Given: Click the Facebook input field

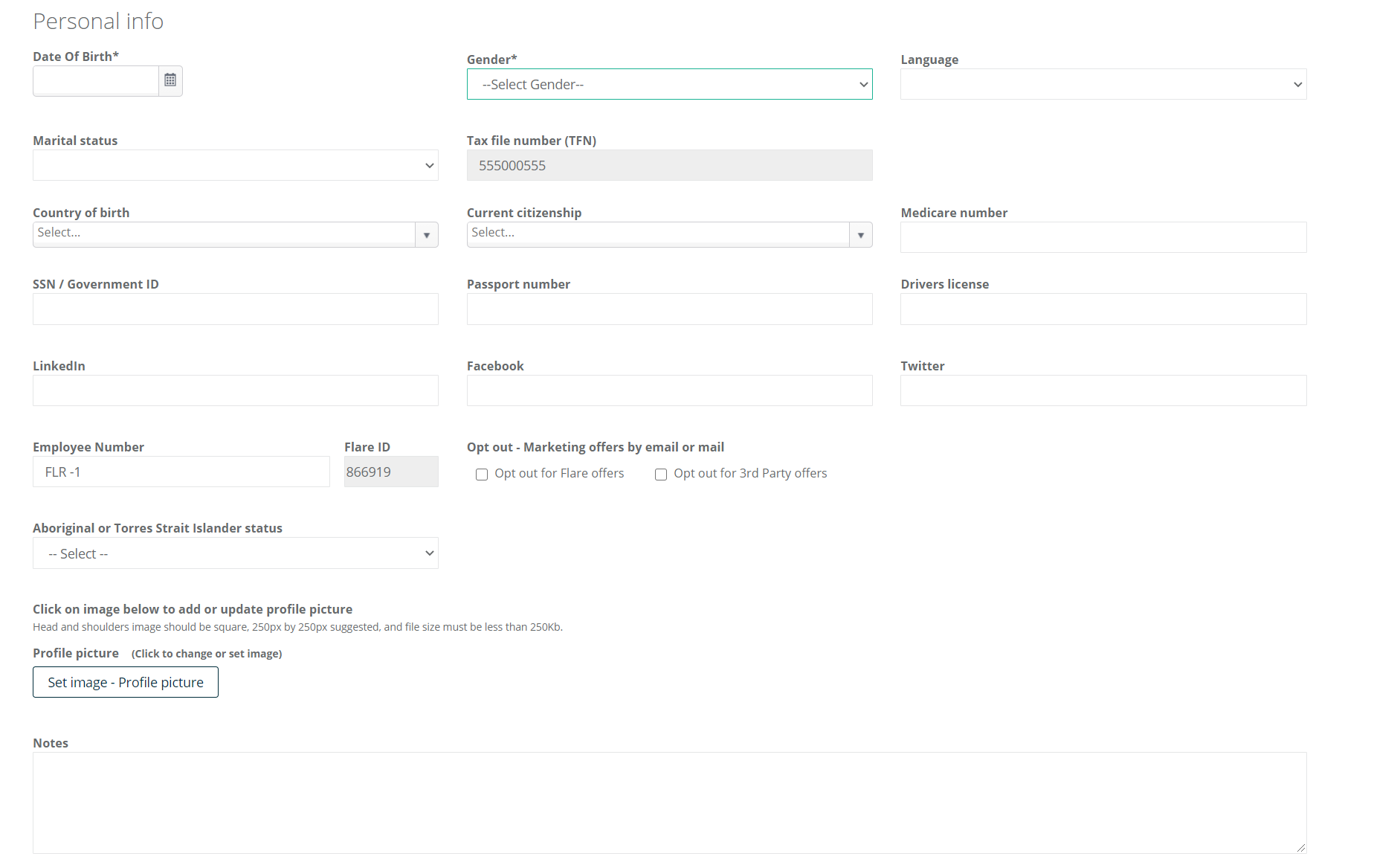Looking at the screenshot, I should tap(669, 390).
